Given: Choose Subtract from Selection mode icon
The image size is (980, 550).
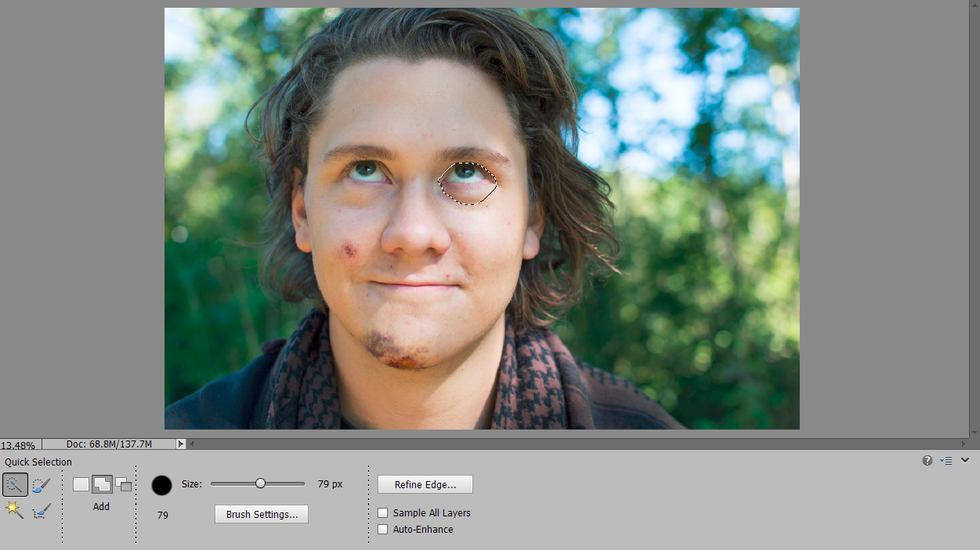Looking at the screenshot, I should 123,484.
